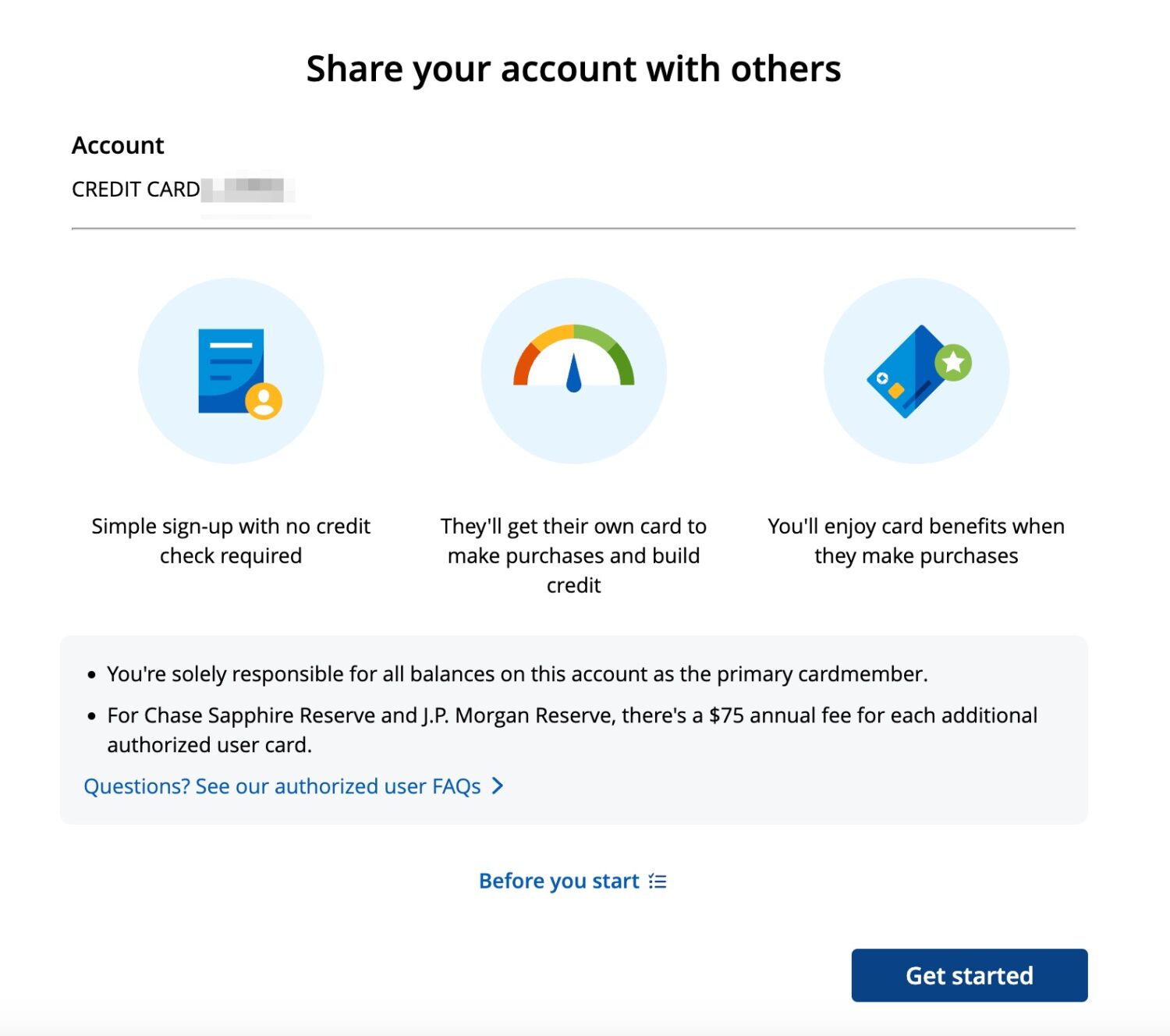This screenshot has height=1036, width=1170.
Task: Click the caption about building credit
Action: tap(574, 555)
